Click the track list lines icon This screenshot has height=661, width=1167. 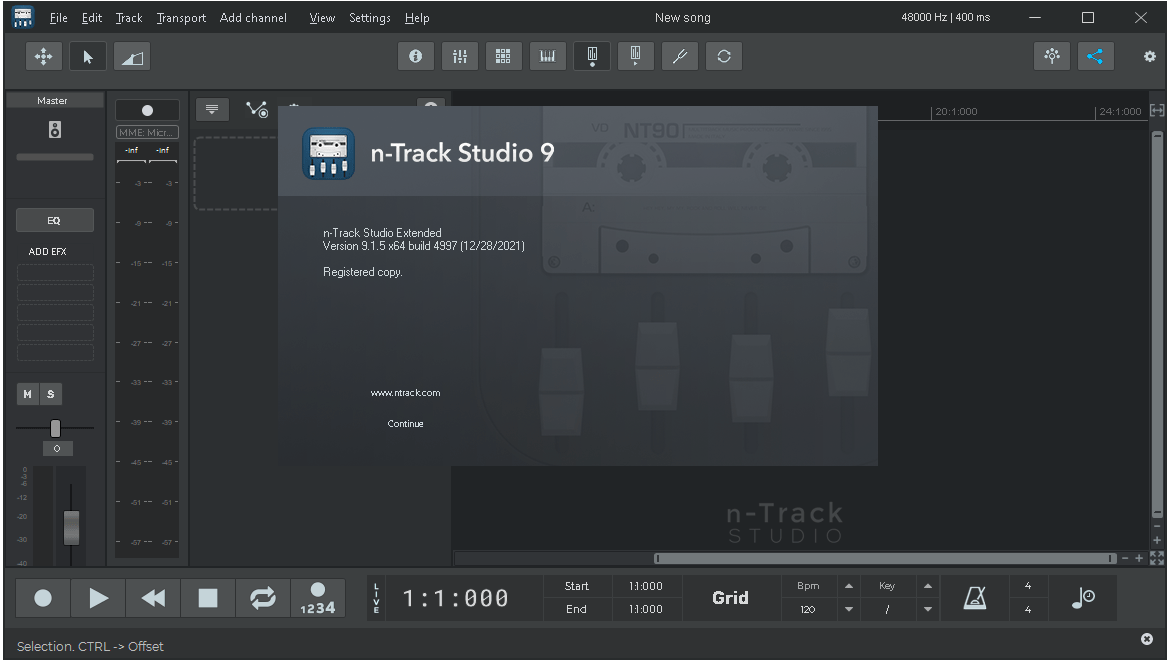pos(212,109)
